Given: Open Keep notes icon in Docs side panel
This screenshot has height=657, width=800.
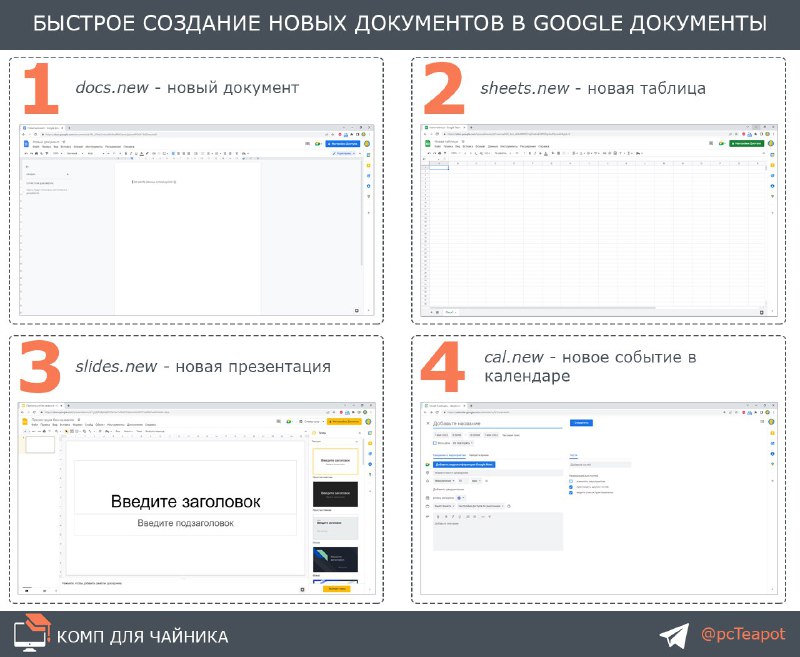Looking at the screenshot, I should [369, 165].
